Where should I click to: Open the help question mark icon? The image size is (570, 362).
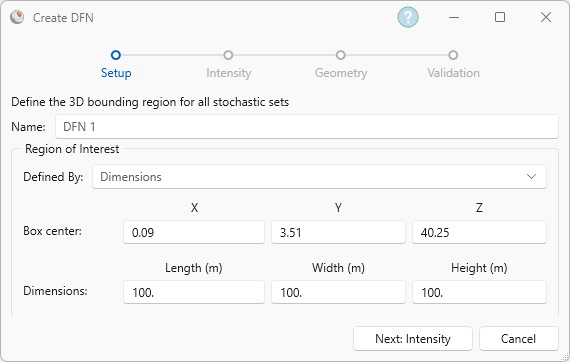pyautogui.click(x=408, y=17)
